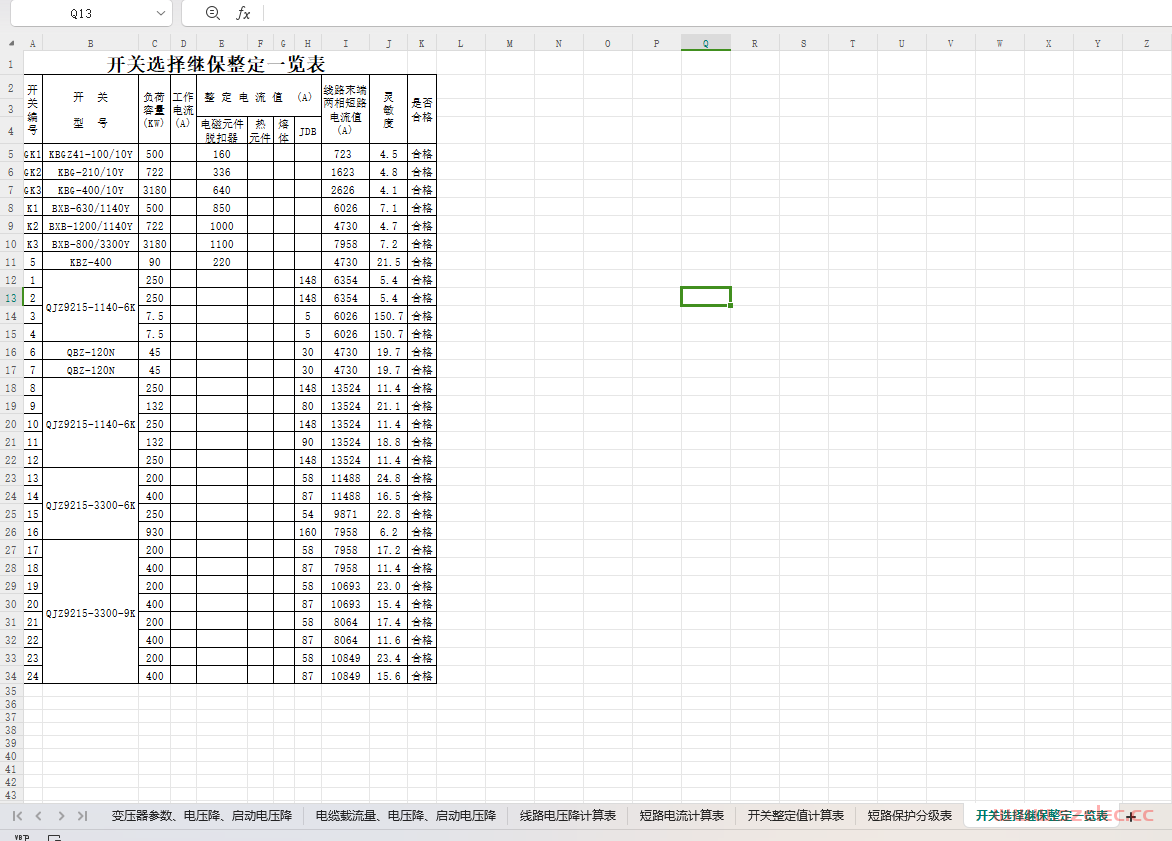Image resolution: width=1172 pixels, height=841 pixels.
Task: Select the BXB-800/3300Y cell
Action: click(90, 244)
